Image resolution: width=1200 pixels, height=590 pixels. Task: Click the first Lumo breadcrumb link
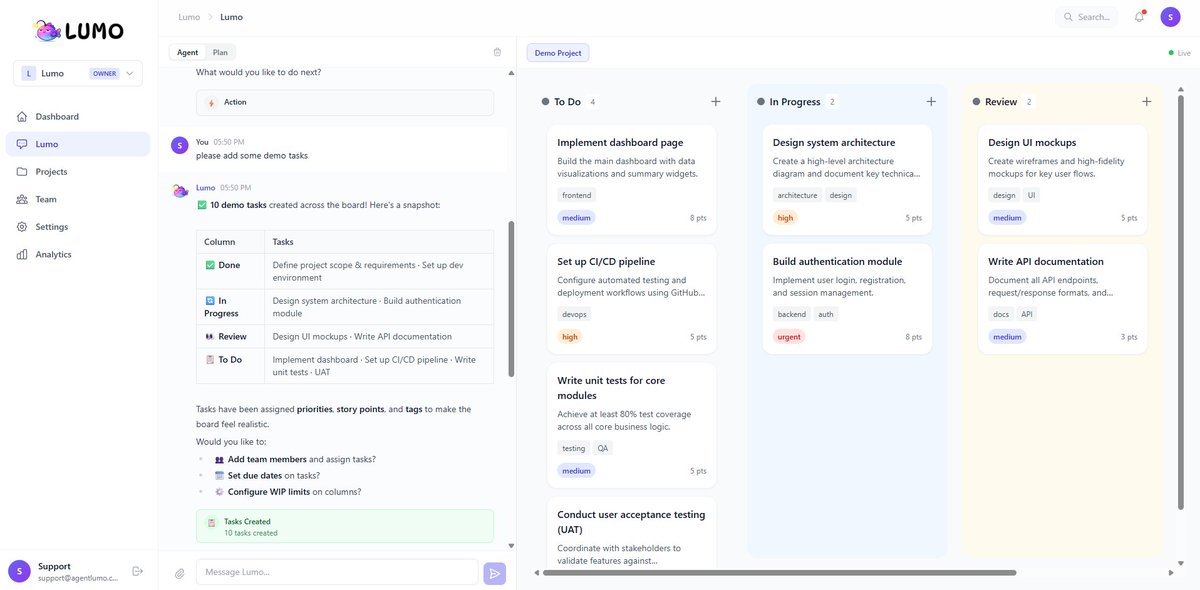[x=188, y=17]
